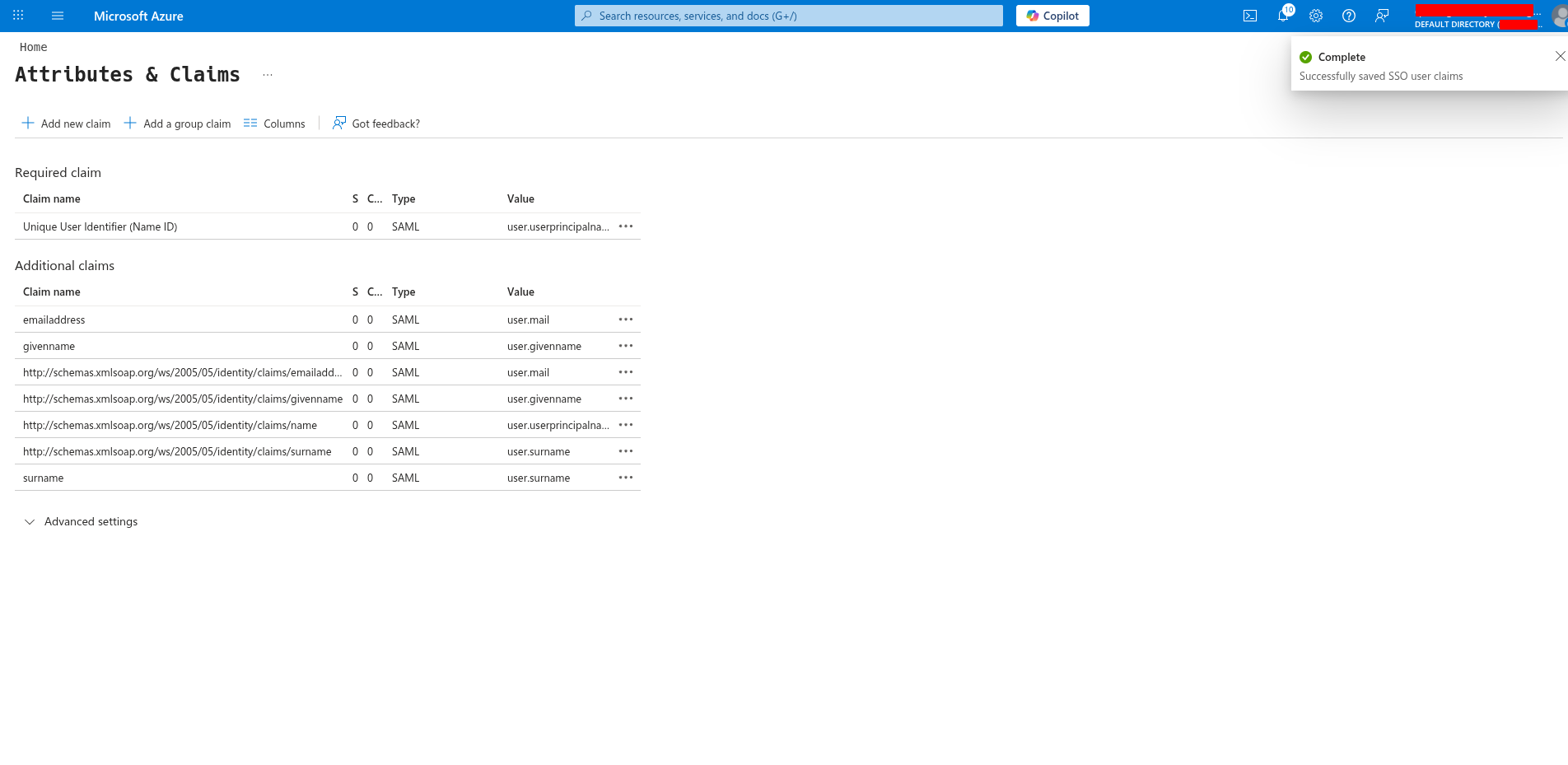Screen dimensions: 1568x765
Task: Go to Home breadcrumb
Action: [x=34, y=47]
